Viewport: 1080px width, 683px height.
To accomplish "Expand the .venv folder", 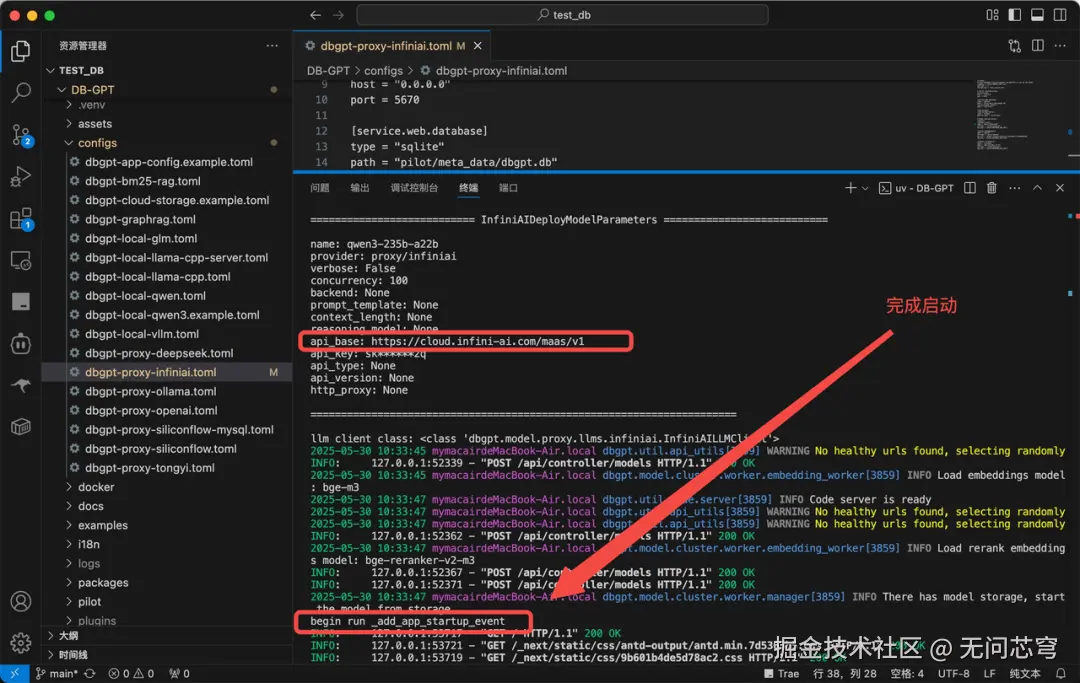I will click(92, 105).
